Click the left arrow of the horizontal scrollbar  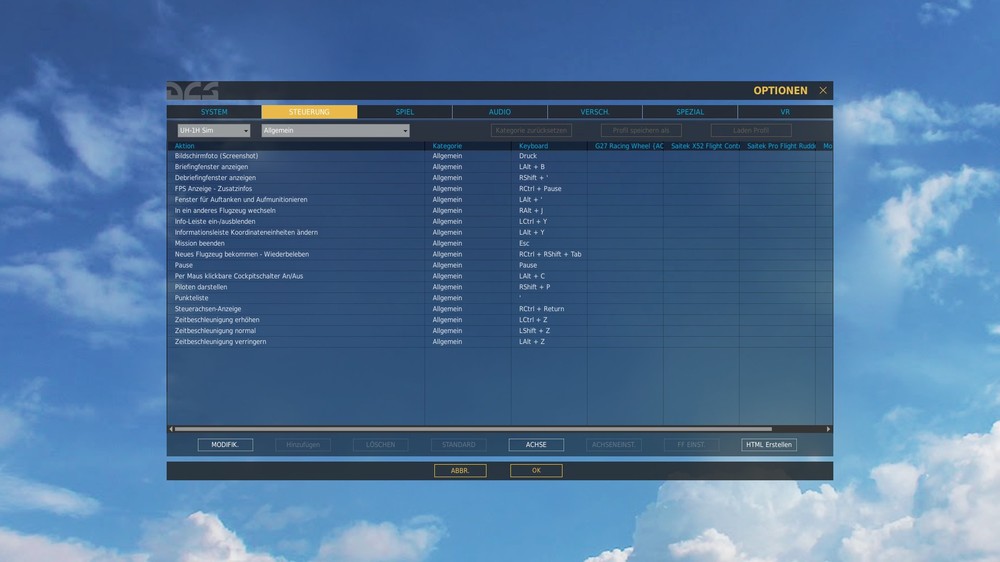(171, 429)
